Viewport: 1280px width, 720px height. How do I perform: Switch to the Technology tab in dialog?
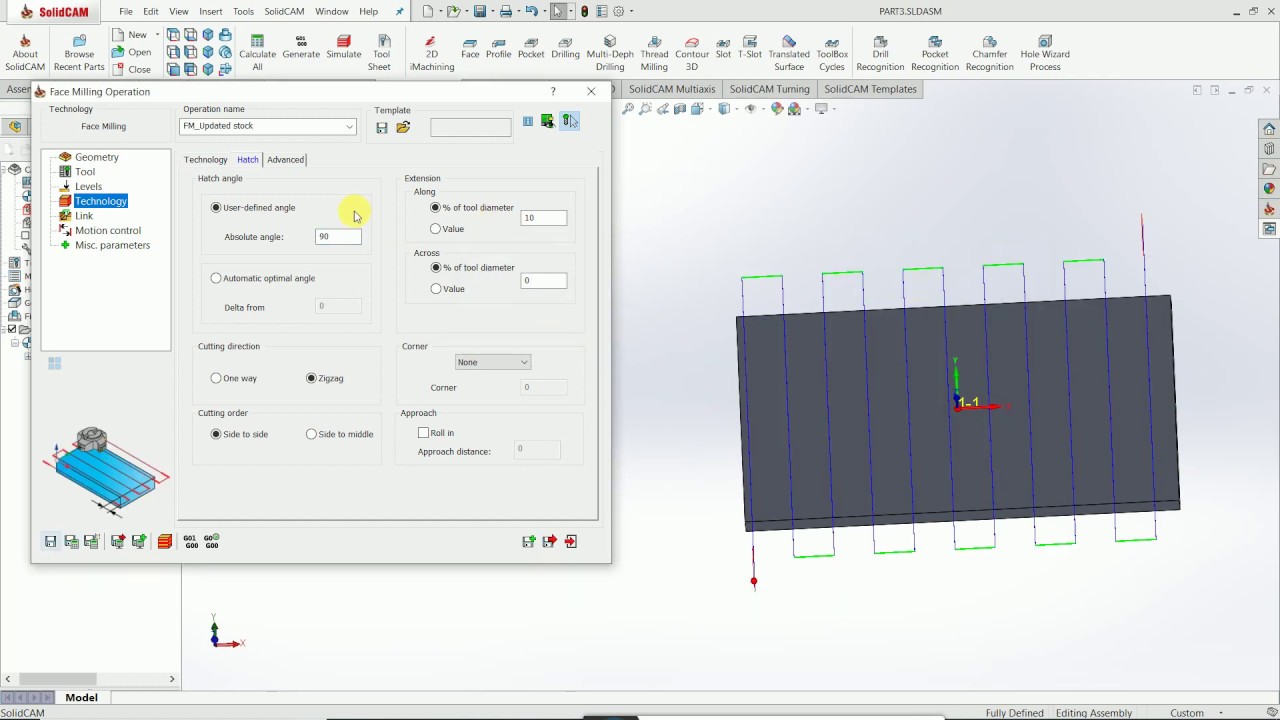point(205,160)
